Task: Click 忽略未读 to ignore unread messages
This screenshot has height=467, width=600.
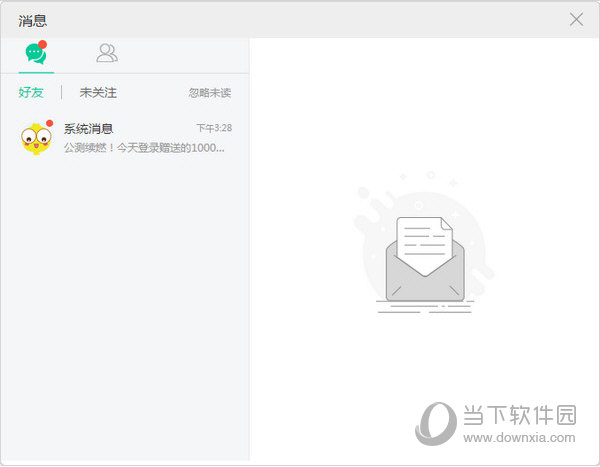Action: click(x=210, y=93)
